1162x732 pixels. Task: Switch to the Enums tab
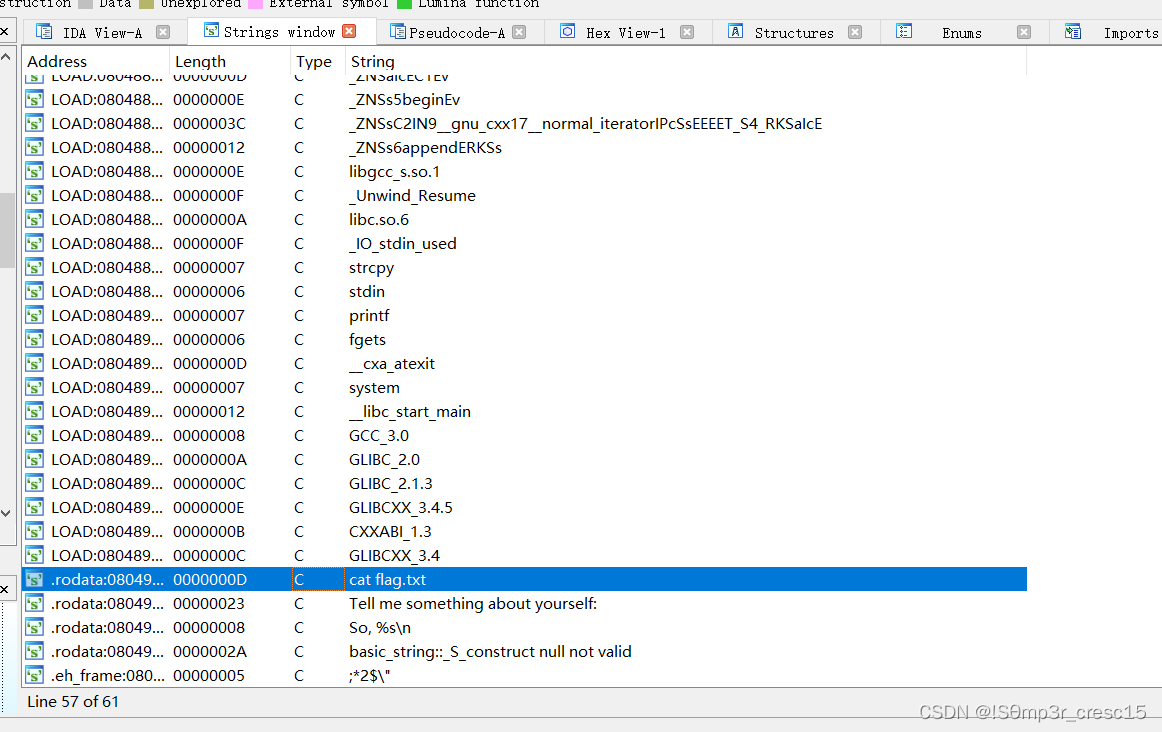[x=960, y=31]
